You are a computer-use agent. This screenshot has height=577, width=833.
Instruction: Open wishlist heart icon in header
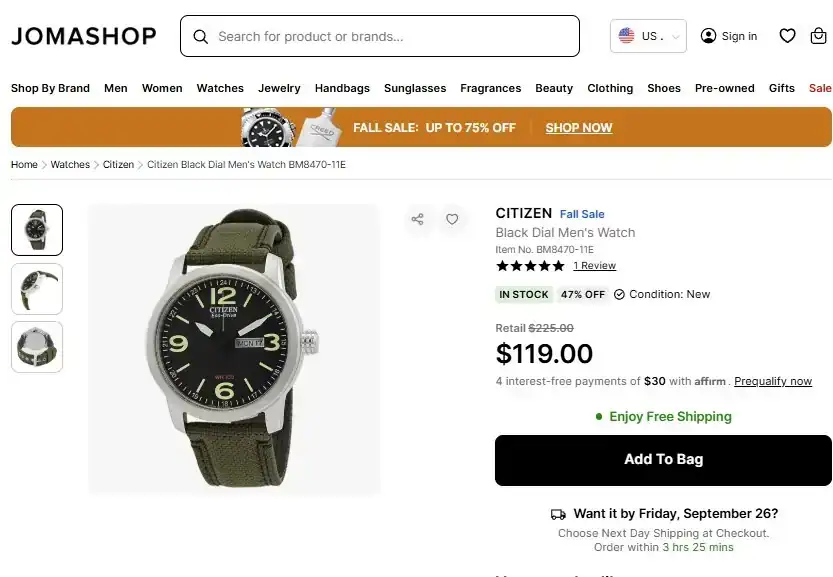[x=787, y=36]
